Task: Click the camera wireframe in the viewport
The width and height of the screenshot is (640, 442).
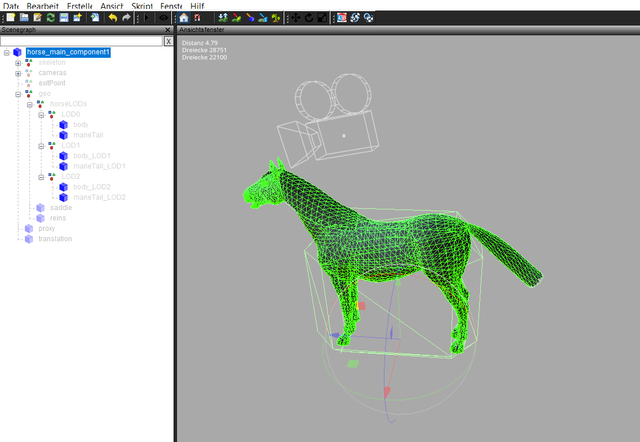Action: (x=328, y=119)
